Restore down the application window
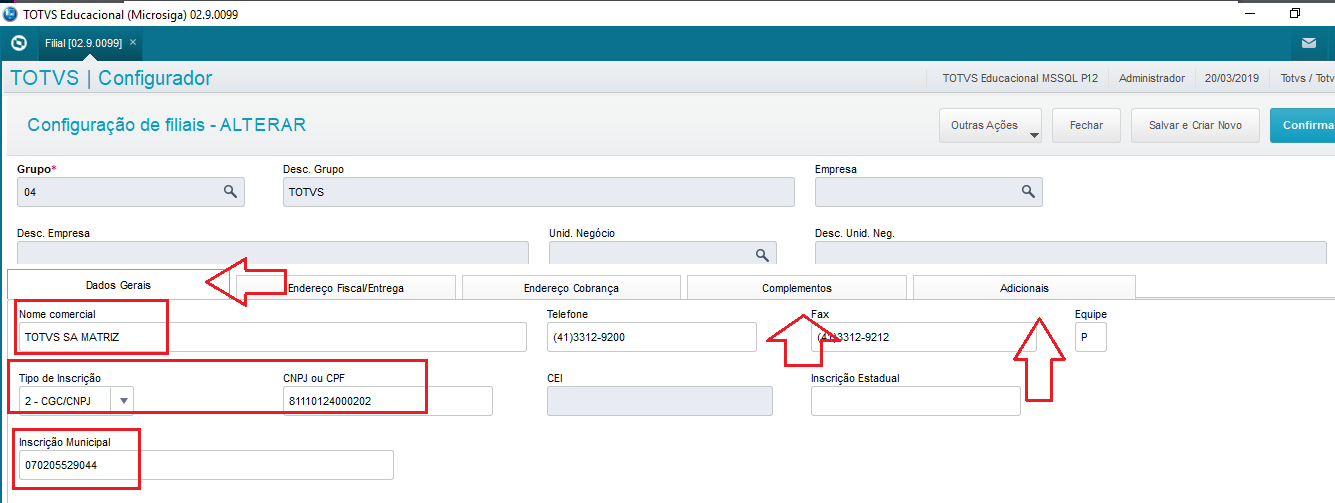This screenshot has width=1335, height=503. [x=1295, y=13]
